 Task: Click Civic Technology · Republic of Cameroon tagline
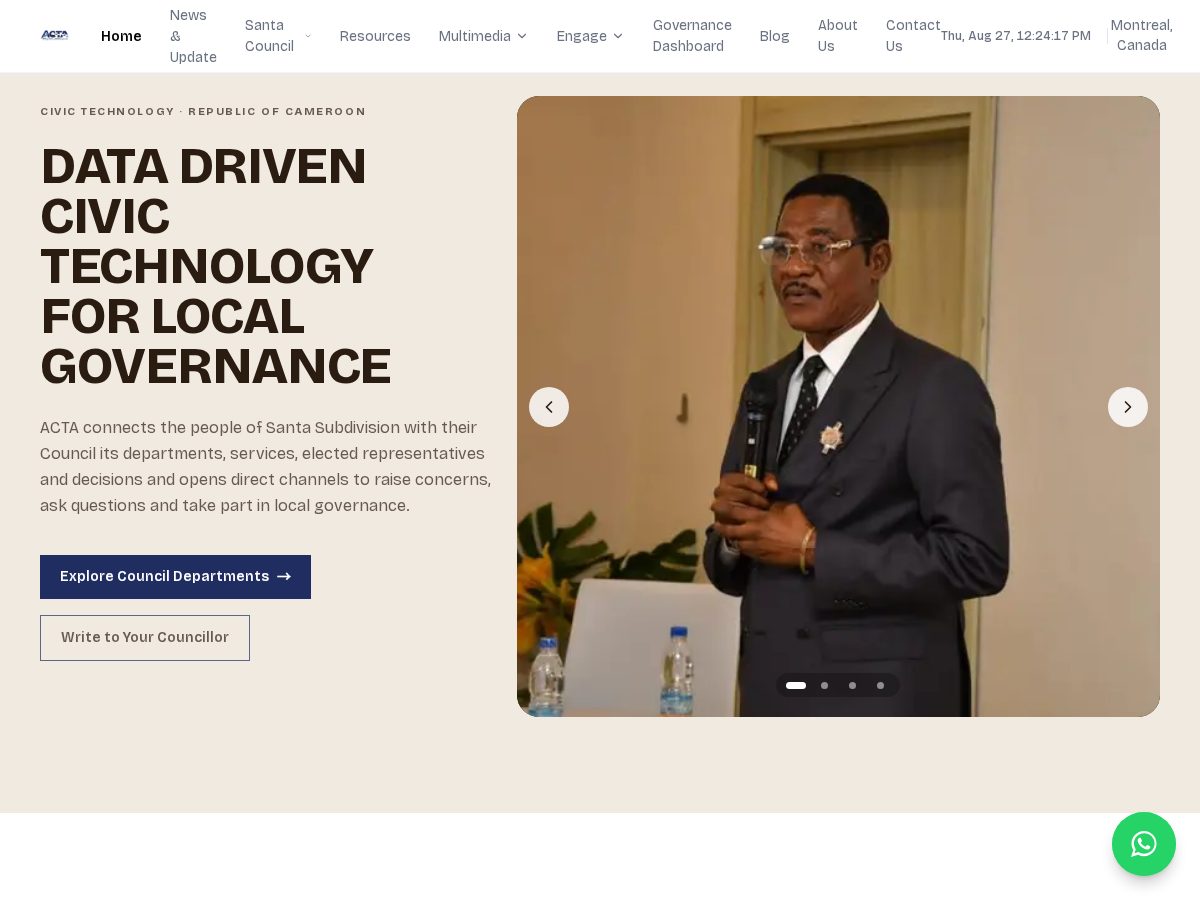click(203, 111)
